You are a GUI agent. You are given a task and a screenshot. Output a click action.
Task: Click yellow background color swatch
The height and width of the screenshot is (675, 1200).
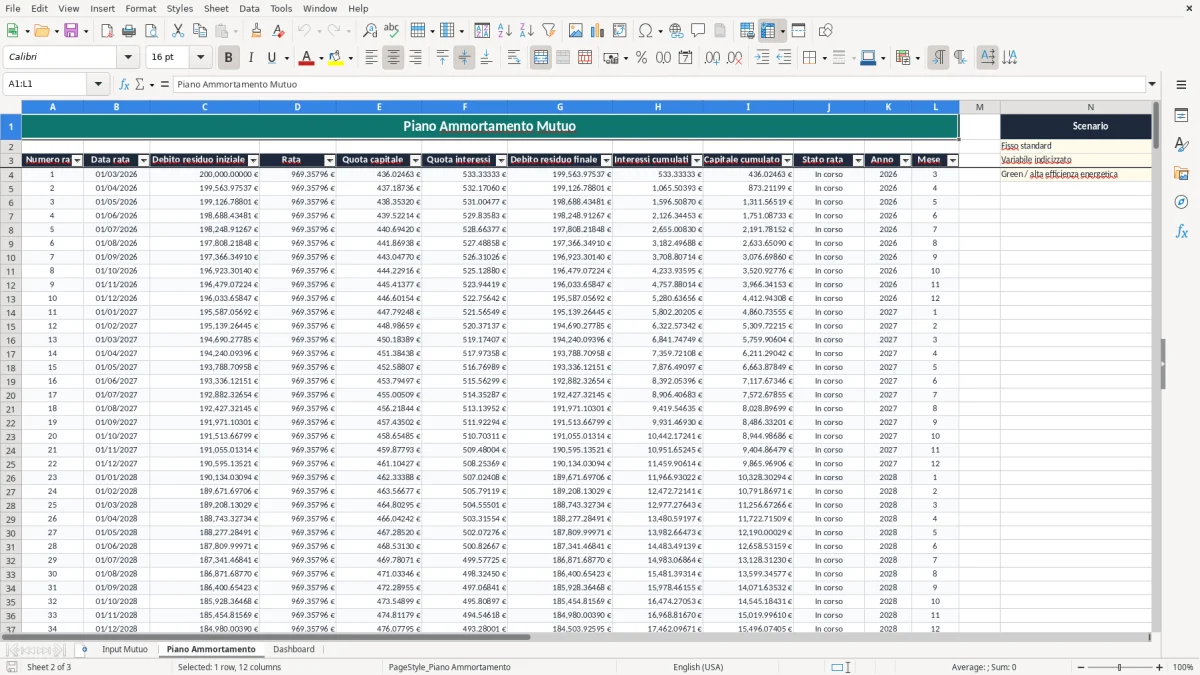pyautogui.click(x=336, y=58)
